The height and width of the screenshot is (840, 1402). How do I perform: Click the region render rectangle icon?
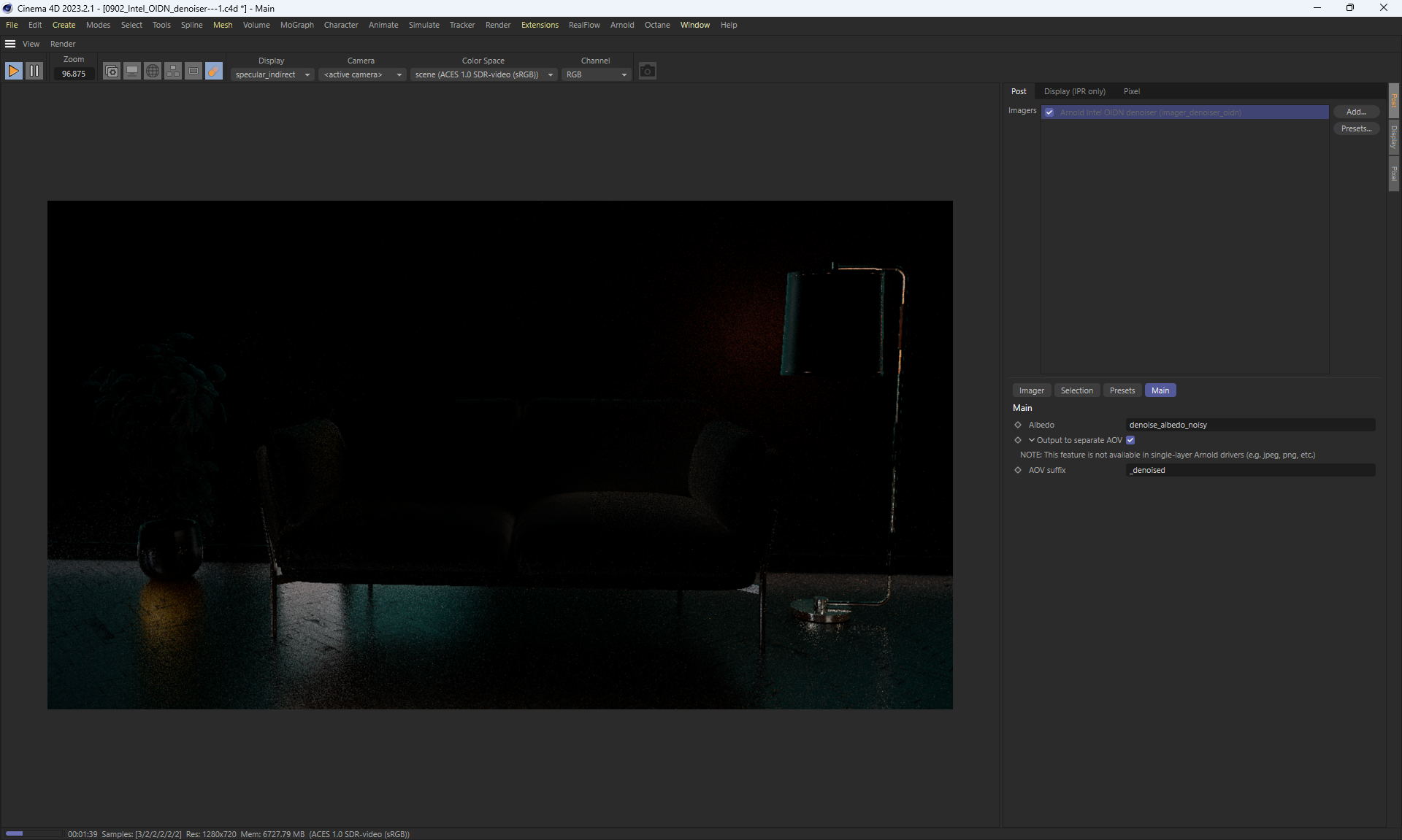point(194,71)
